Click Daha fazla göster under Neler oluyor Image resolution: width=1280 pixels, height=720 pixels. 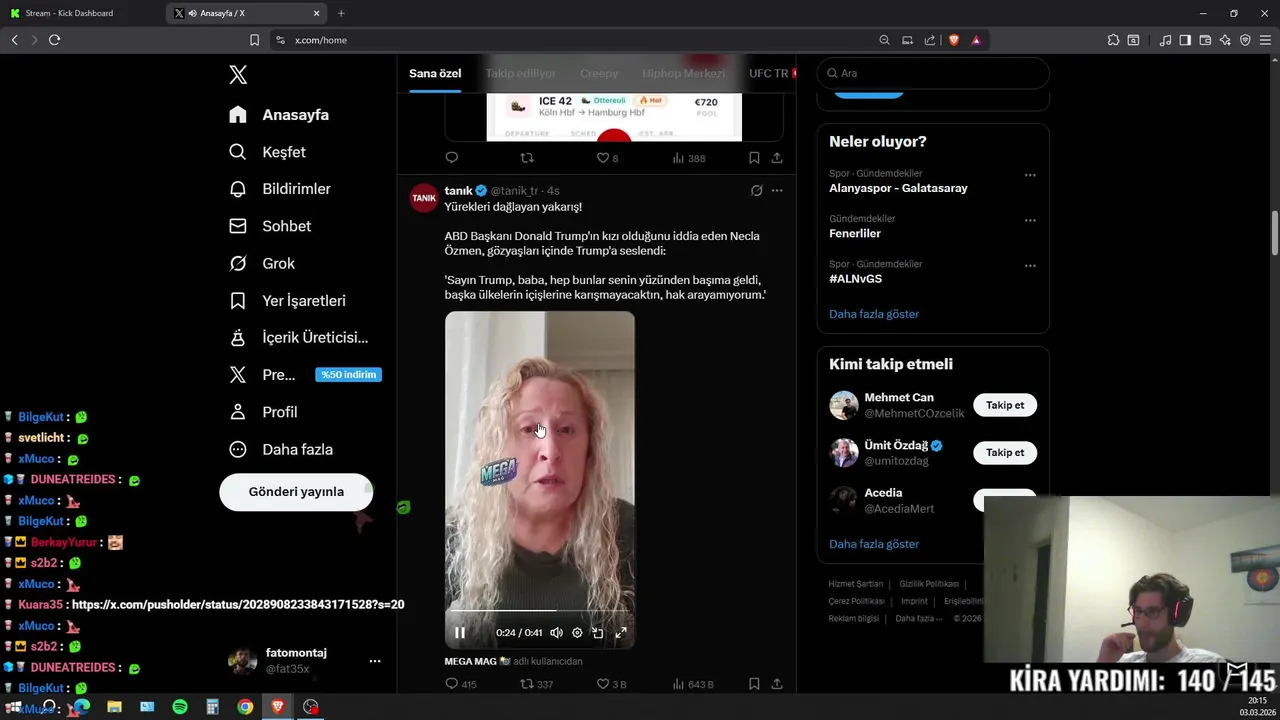click(874, 314)
